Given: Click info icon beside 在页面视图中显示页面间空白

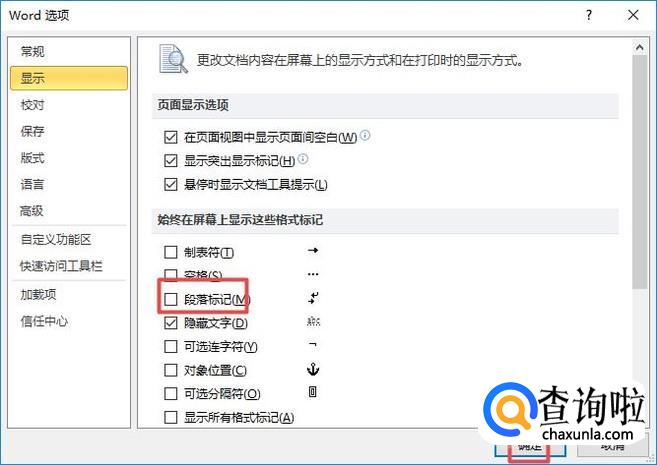Looking at the screenshot, I should (365, 135).
